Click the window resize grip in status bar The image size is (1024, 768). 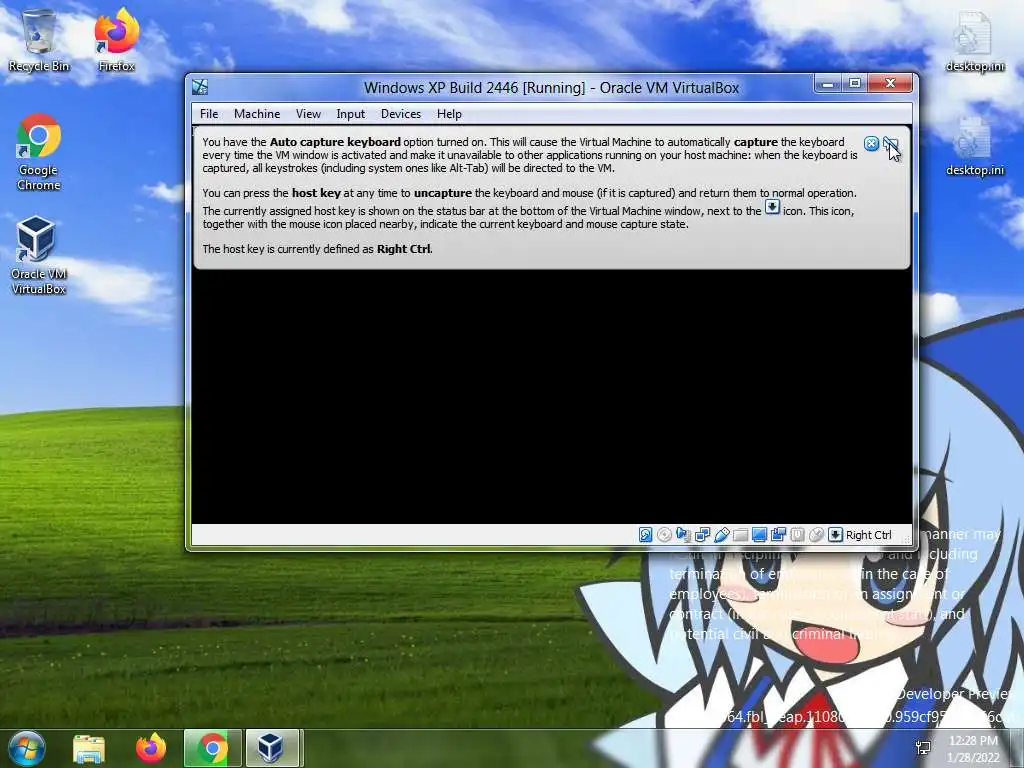[x=906, y=538]
